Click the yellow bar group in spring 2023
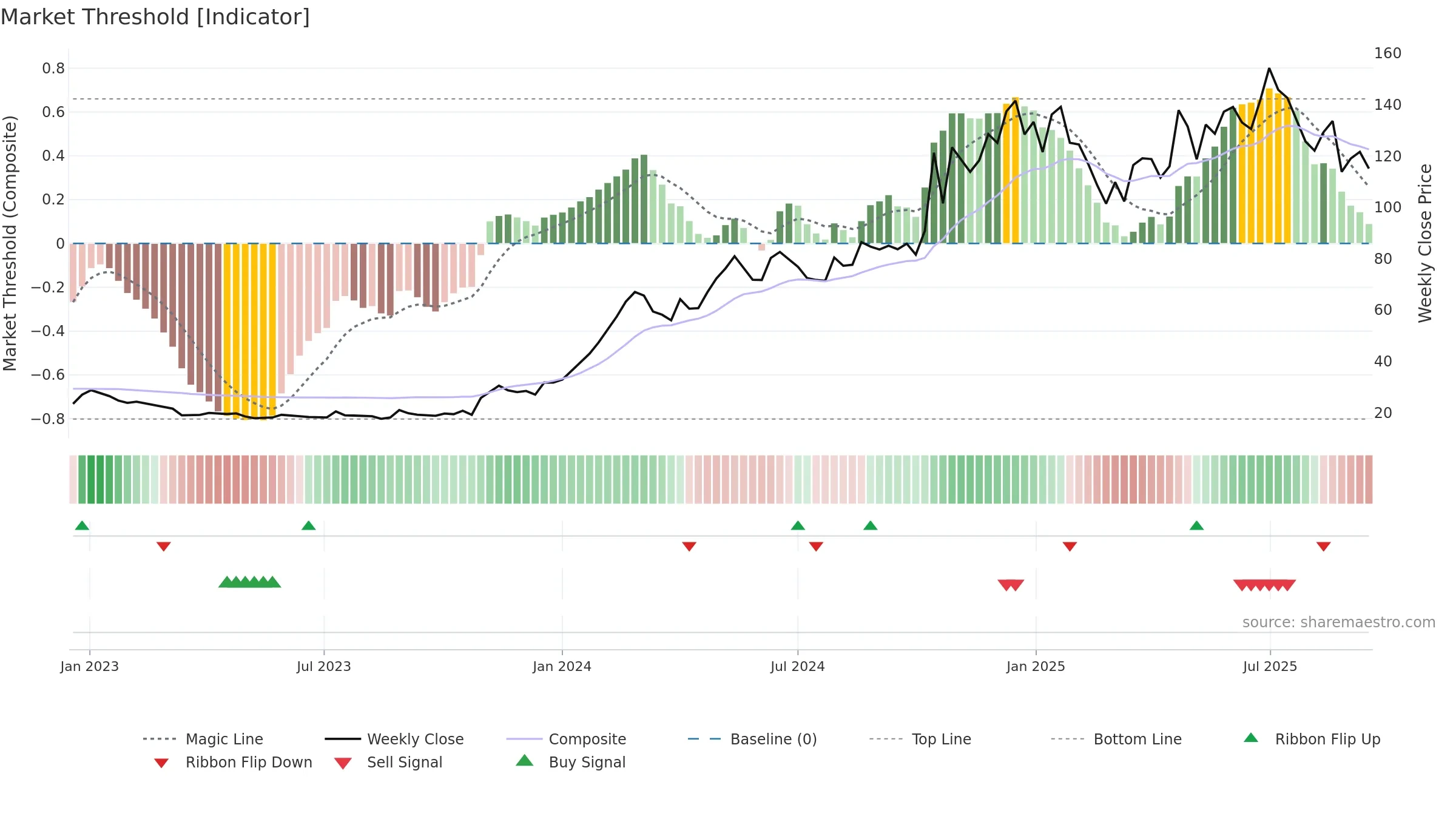Image resolution: width=1456 pixels, height=819 pixels. pos(249,331)
